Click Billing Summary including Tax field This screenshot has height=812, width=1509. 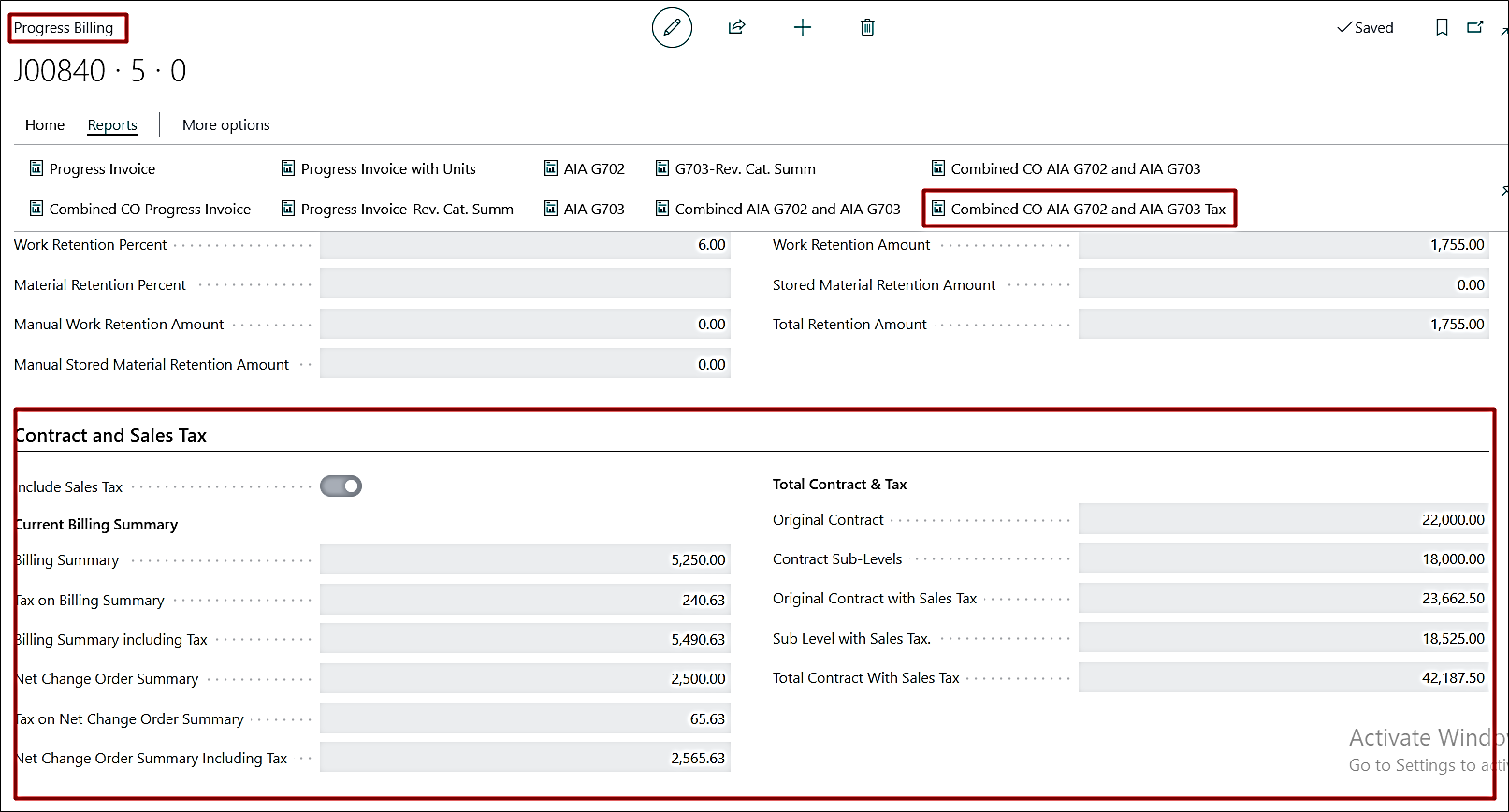pos(525,639)
